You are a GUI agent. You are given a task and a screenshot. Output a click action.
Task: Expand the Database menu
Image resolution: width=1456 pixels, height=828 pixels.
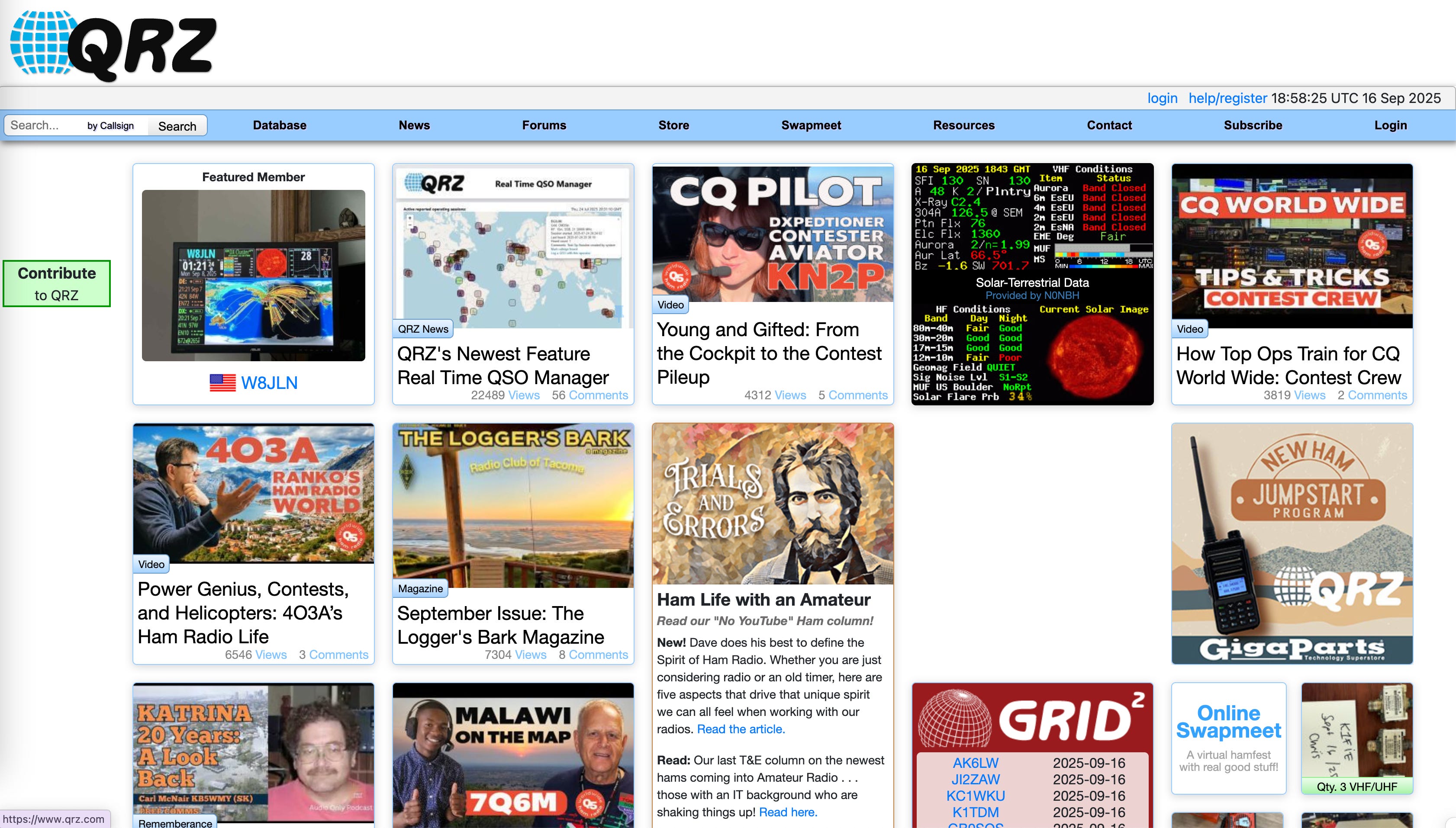coord(279,125)
